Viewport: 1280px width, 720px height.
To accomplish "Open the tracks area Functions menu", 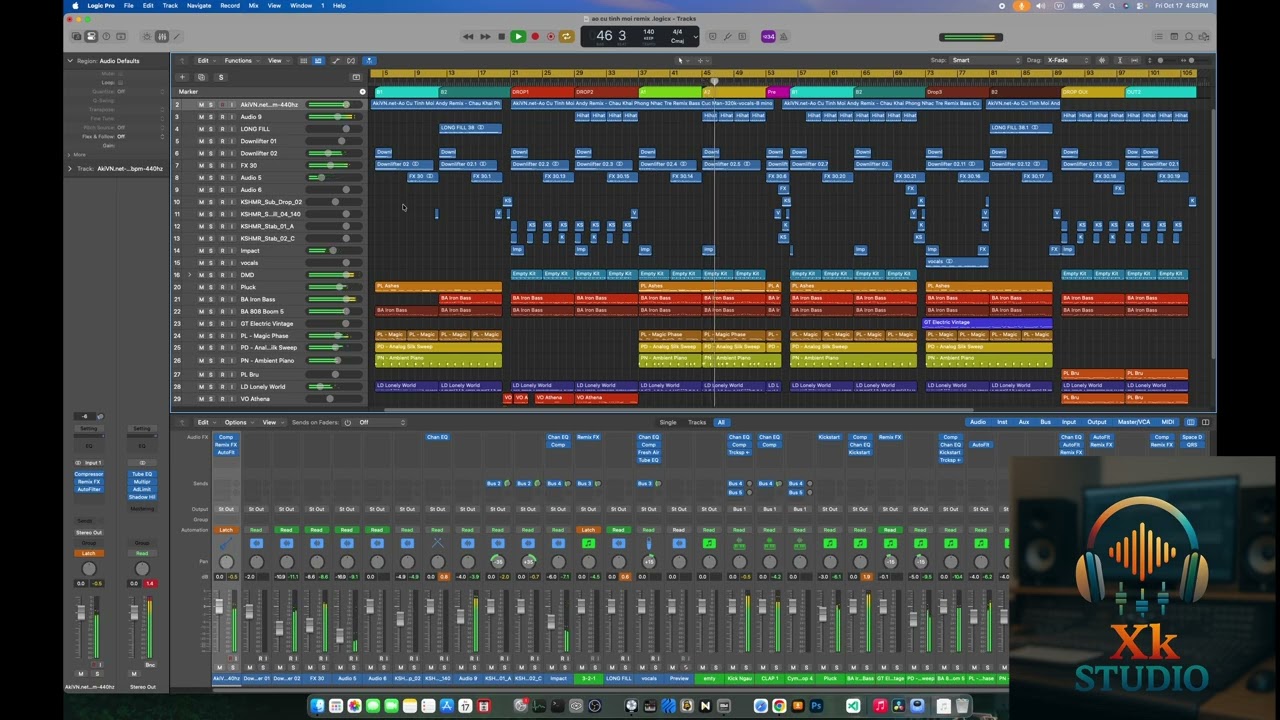I will click(x=240, y=61).
